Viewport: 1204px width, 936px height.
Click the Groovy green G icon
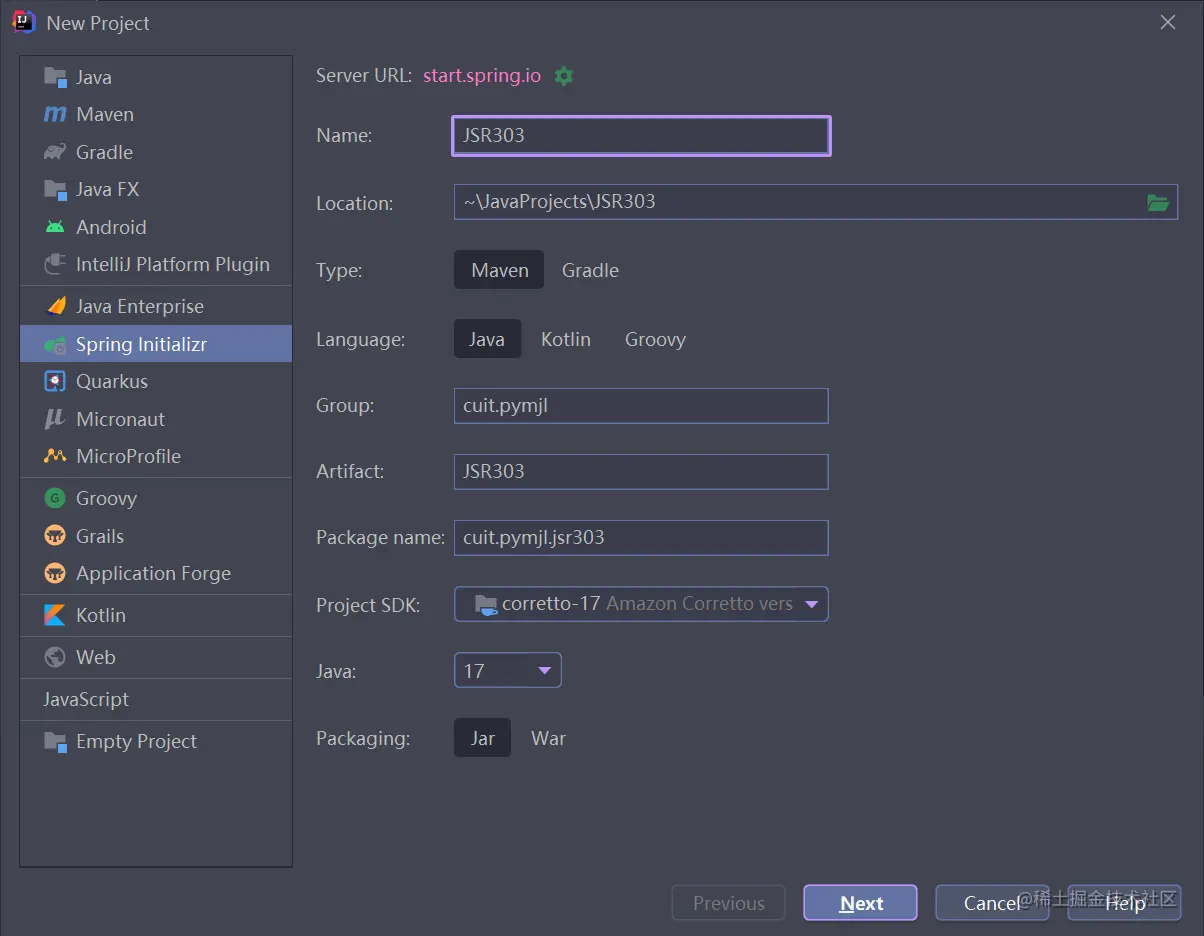click(x=55, y=498)
